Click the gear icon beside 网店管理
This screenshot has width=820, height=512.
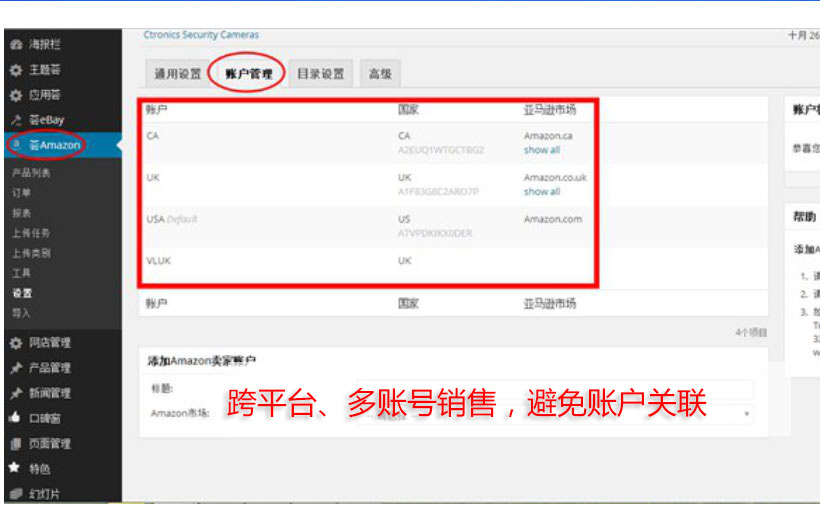(x=15, y=343)
